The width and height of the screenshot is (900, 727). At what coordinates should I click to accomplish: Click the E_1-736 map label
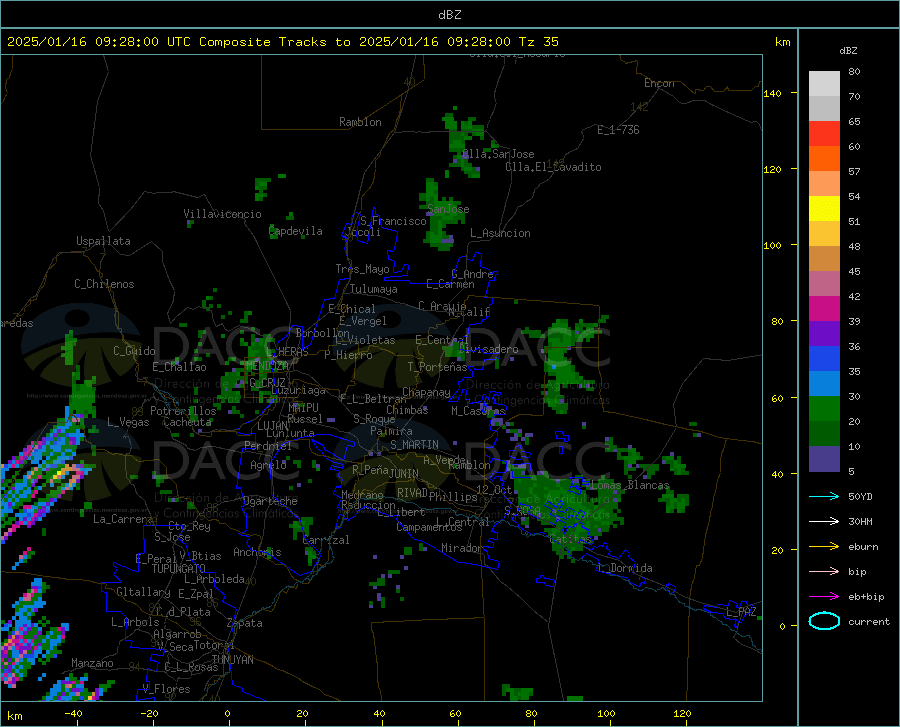tap(618, 130)
